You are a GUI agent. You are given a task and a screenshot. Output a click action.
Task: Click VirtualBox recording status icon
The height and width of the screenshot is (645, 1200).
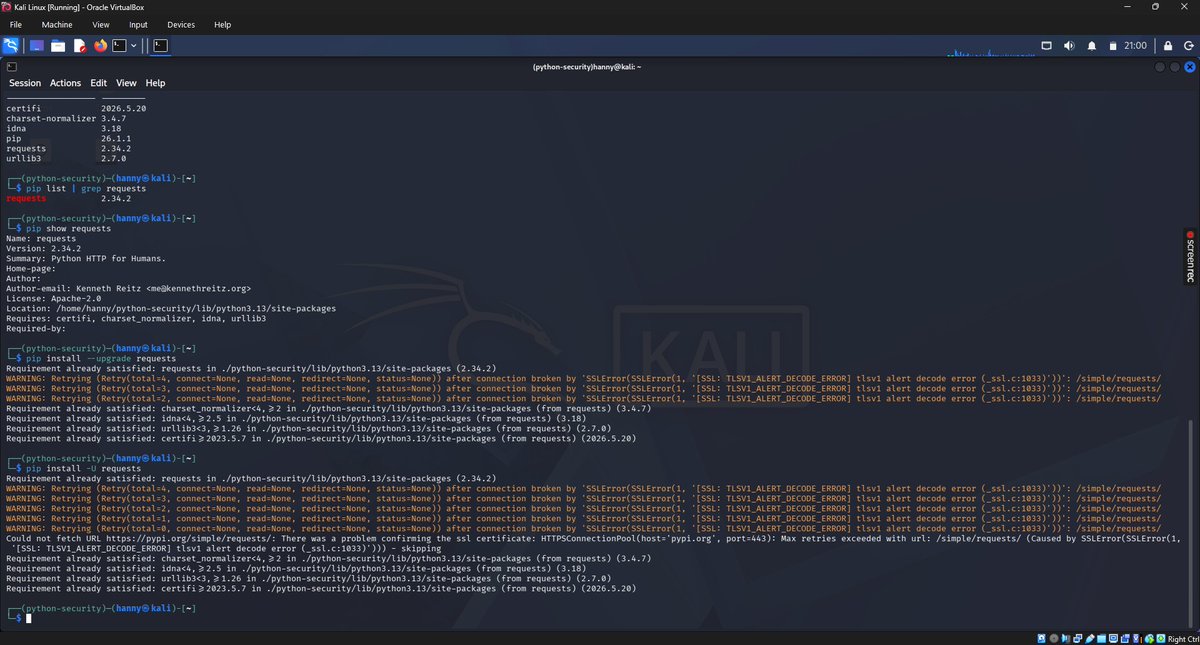tap(1125, 639)
